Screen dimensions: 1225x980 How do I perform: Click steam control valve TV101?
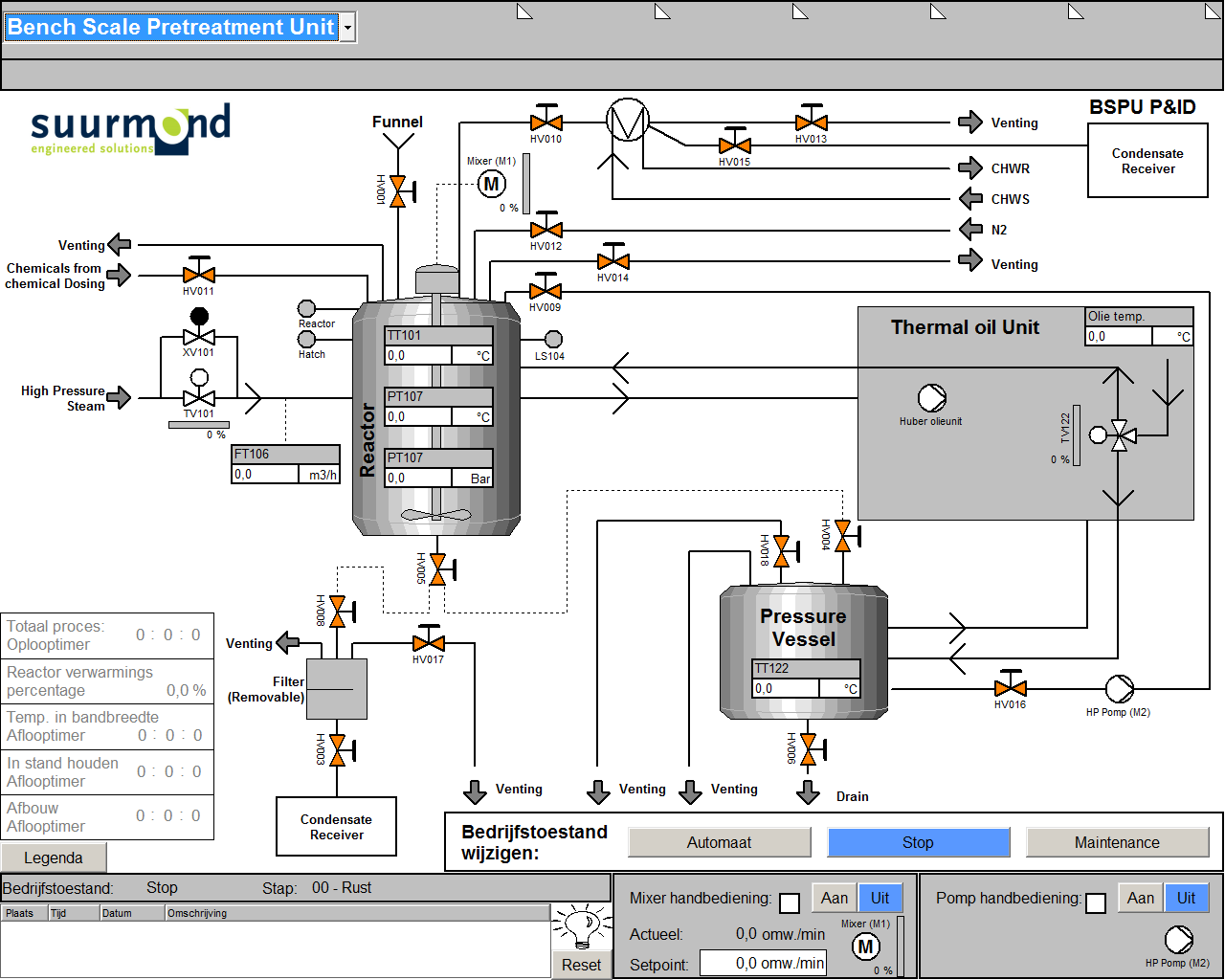tap(199, 389)
